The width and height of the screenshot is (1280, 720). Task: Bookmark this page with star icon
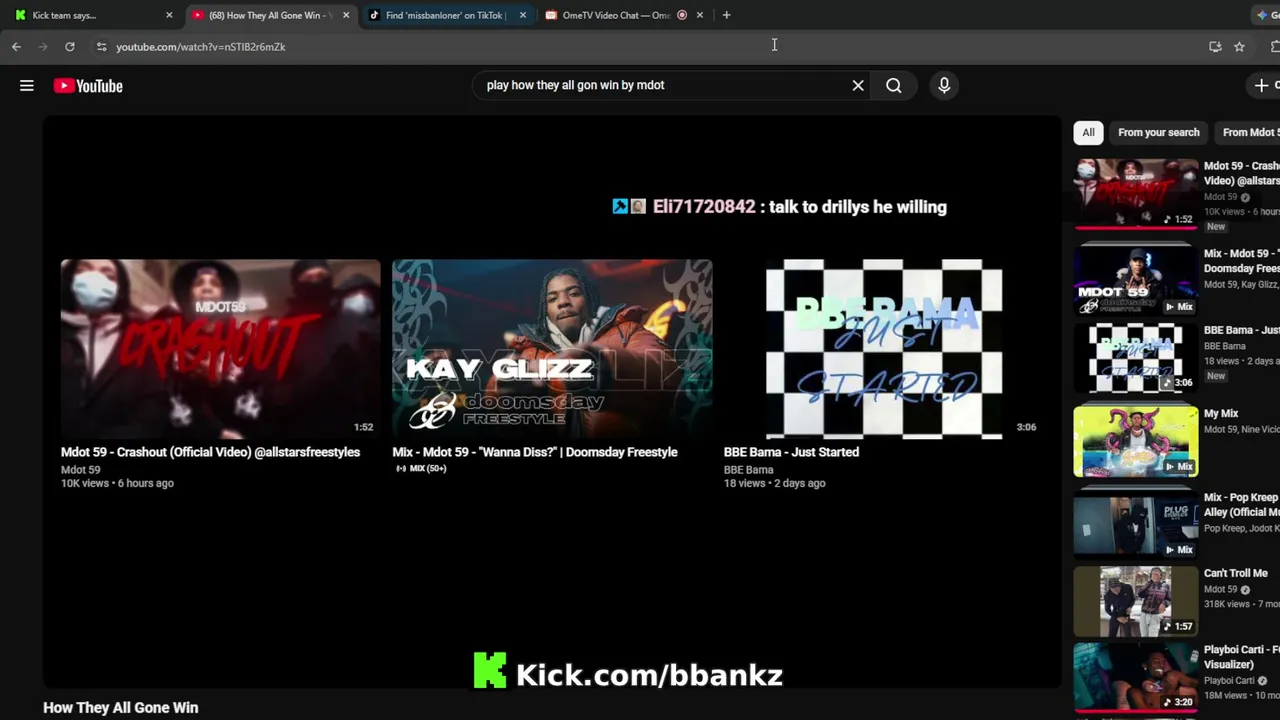pyautogui.click(x=1239, y=47)
